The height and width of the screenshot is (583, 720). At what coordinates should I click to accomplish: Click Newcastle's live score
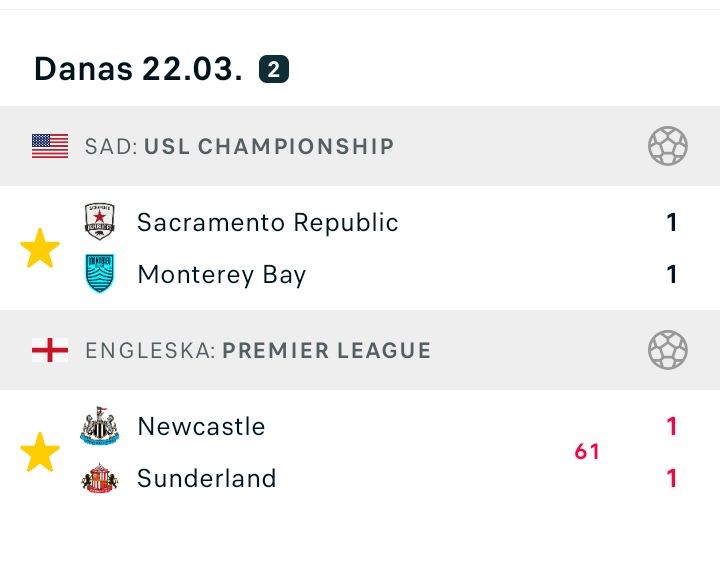coord(672,426)
